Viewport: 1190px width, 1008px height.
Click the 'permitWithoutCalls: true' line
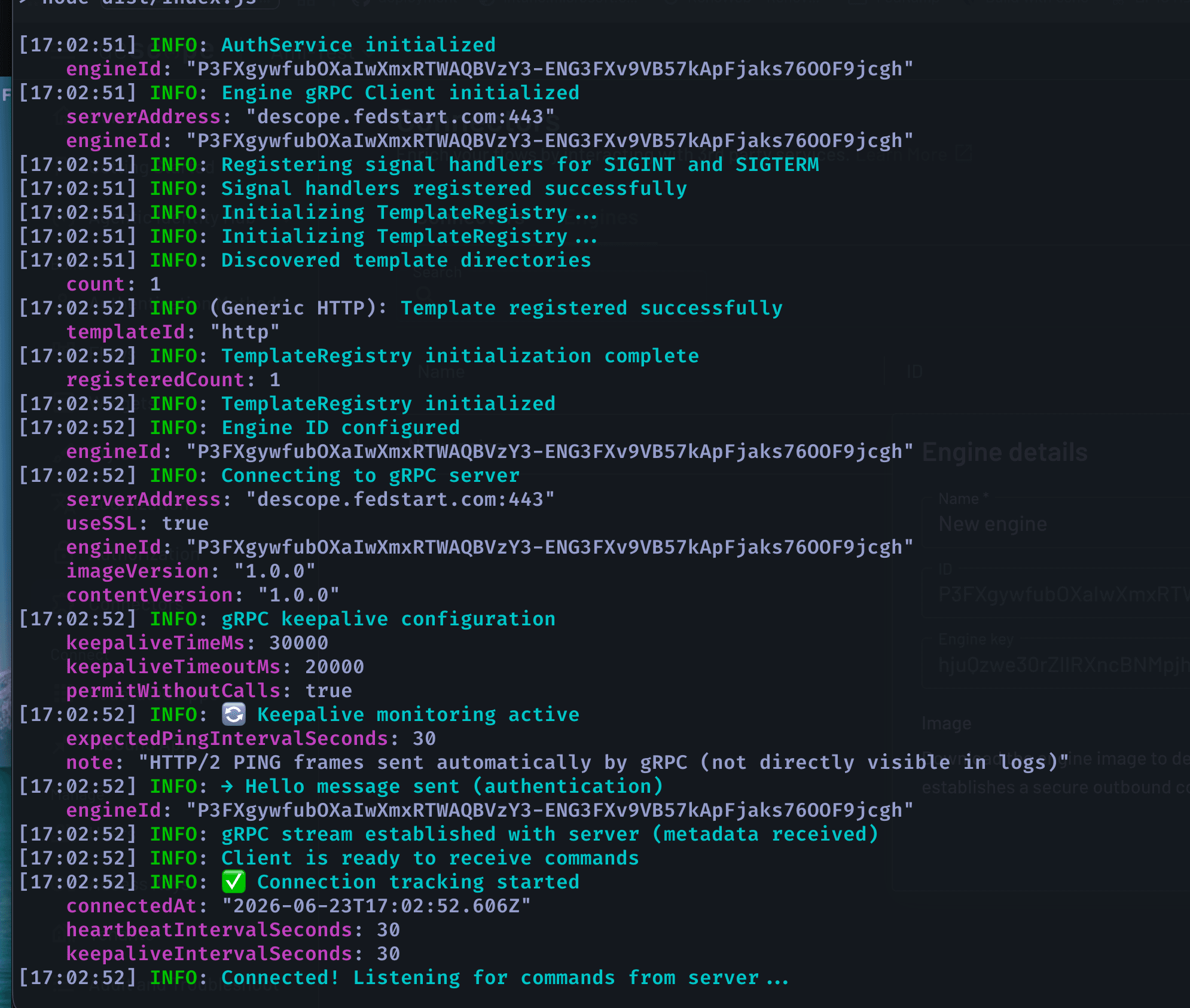[209, 691]
